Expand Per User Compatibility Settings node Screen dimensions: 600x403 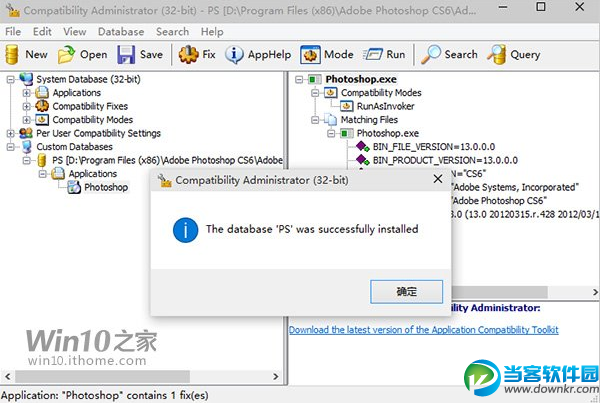point(11,133)
